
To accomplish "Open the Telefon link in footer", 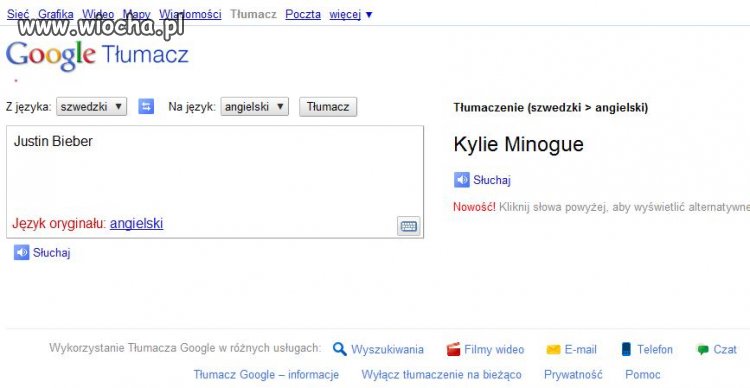I will (655, 350).
